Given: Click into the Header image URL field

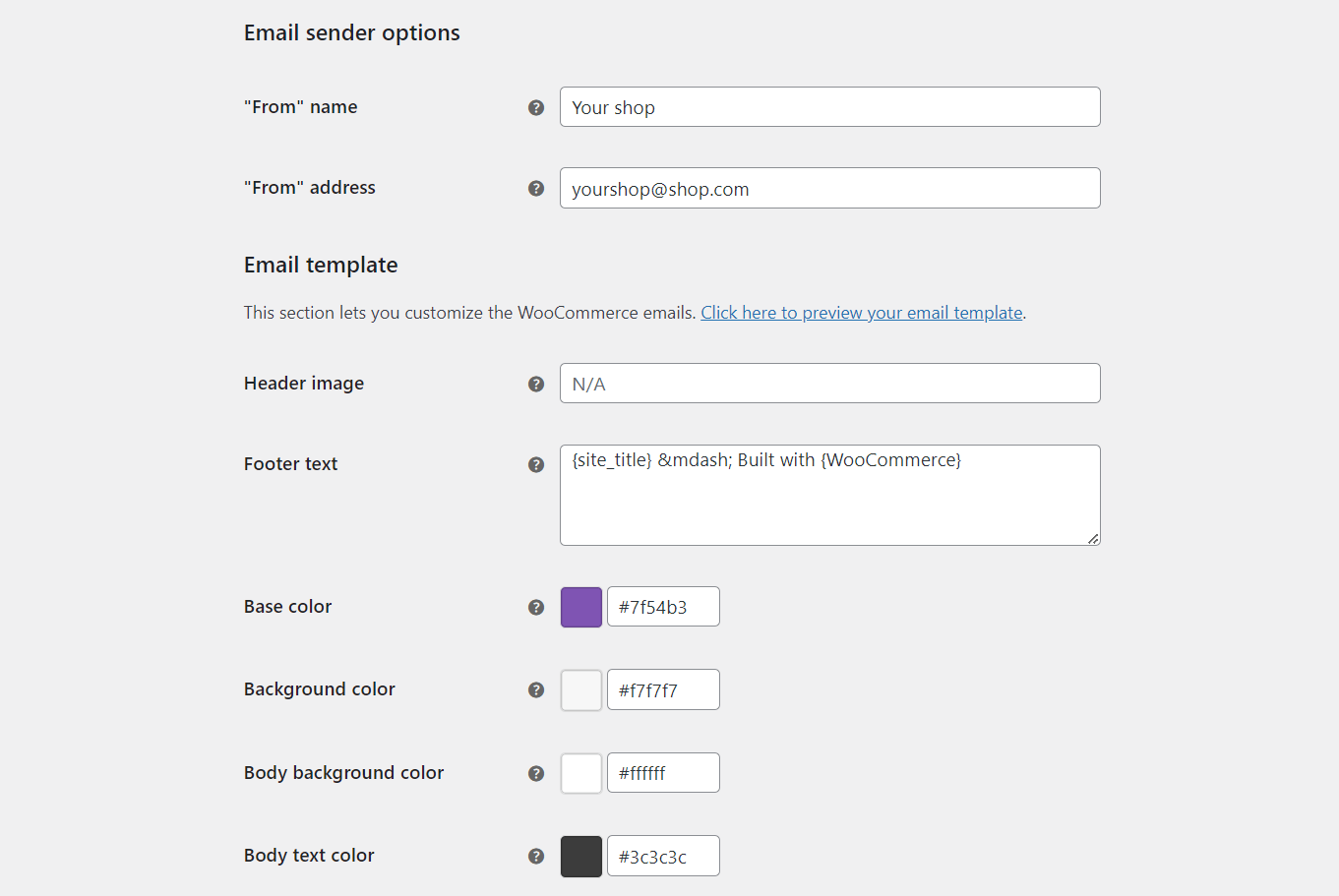Looking at the screenshot, I should (x=830, y=383).
